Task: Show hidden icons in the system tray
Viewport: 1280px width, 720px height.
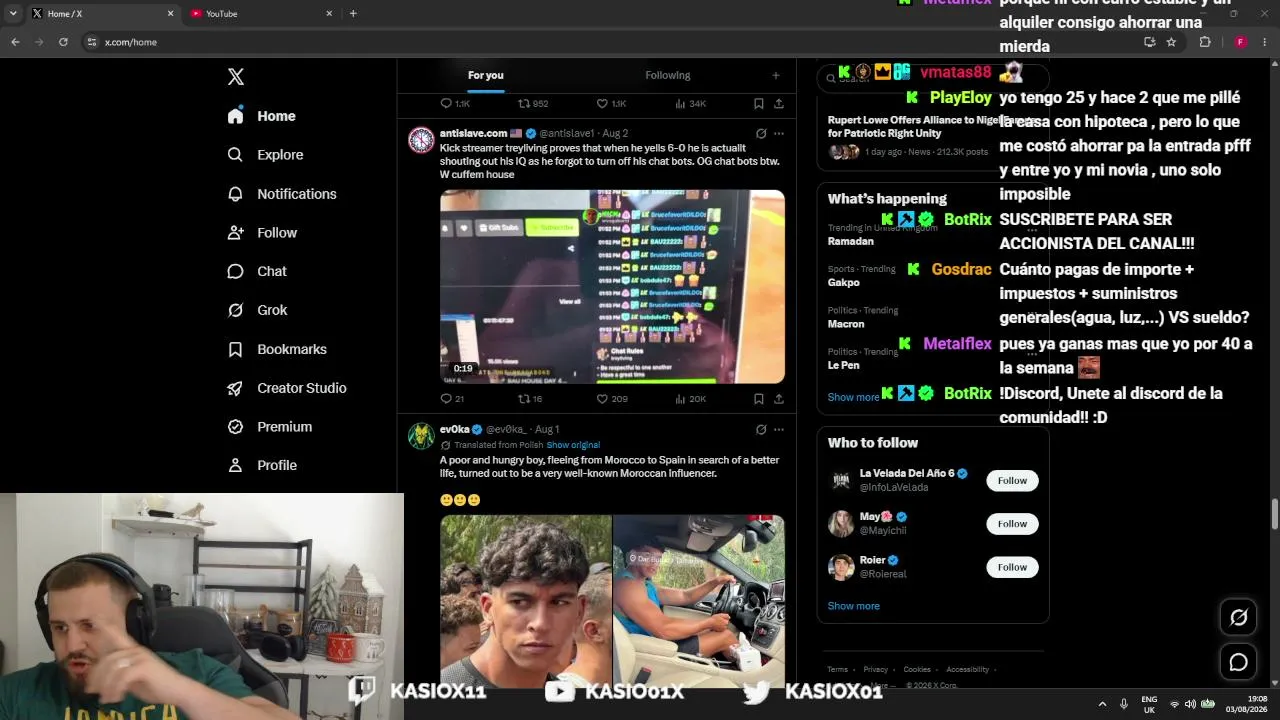Action: [1102, 704]
